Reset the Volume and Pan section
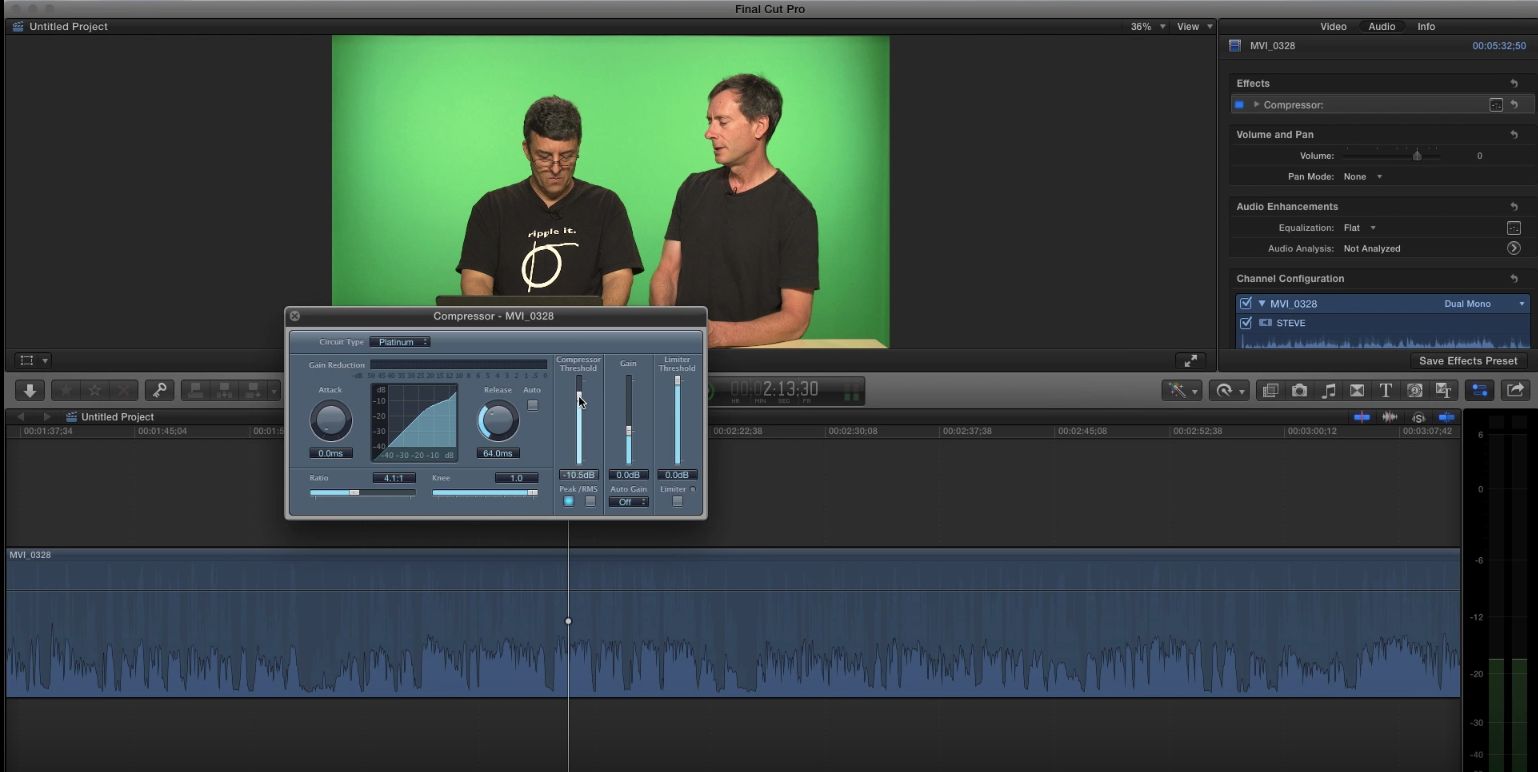This screenshot has height=772, width=1538. 1514,134
